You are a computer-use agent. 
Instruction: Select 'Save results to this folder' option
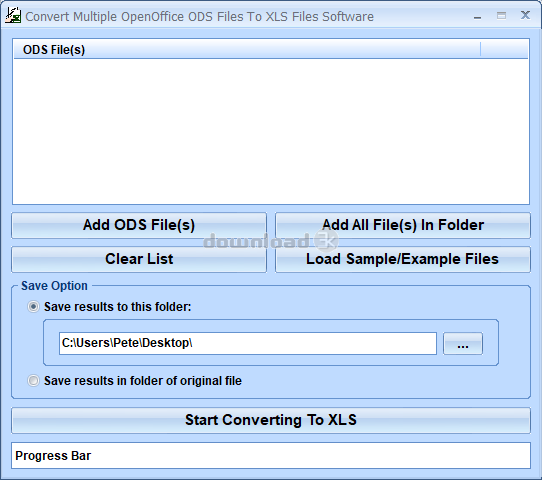[x=34, y=307]
